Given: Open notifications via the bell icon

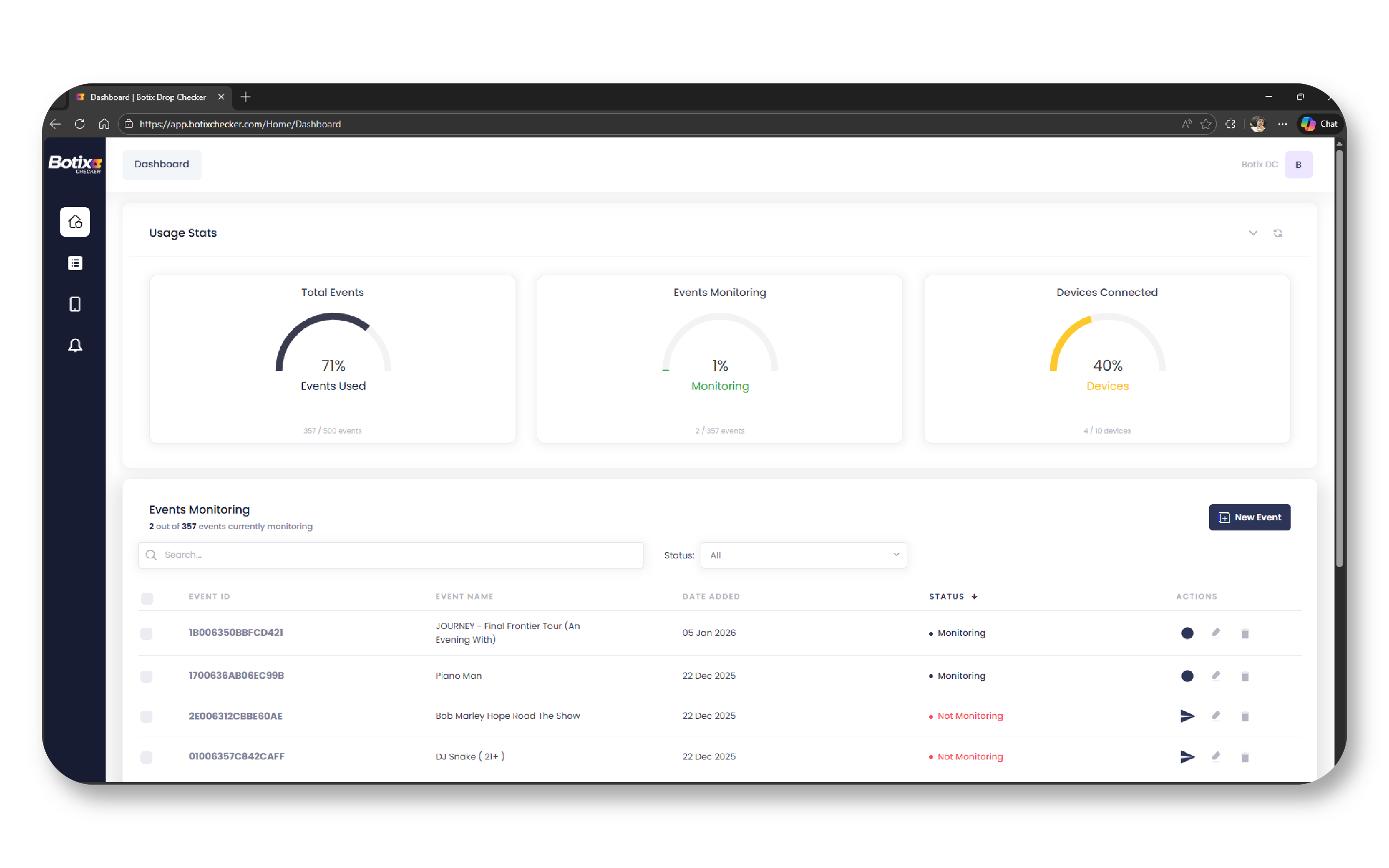Looking at the screenshot, I should tap(75, 345).
